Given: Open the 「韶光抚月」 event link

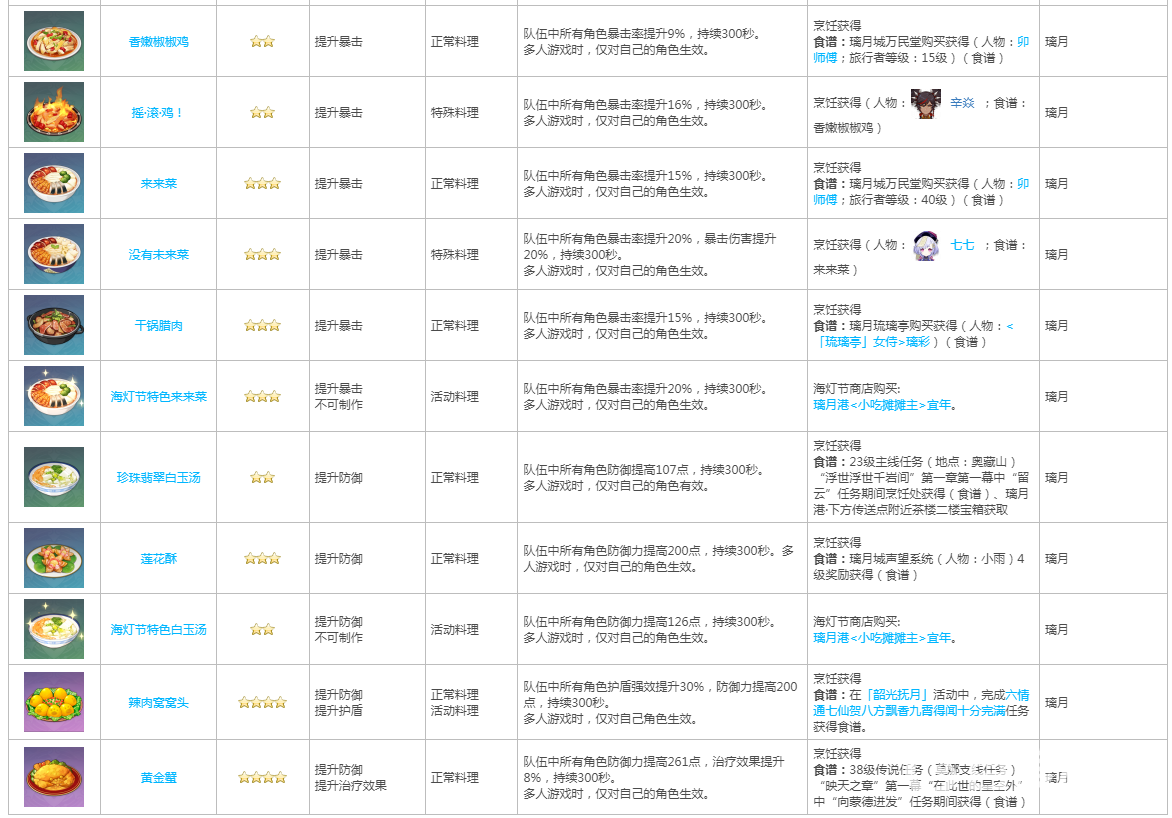Looking at the screenshot, I should coord(897,695).
